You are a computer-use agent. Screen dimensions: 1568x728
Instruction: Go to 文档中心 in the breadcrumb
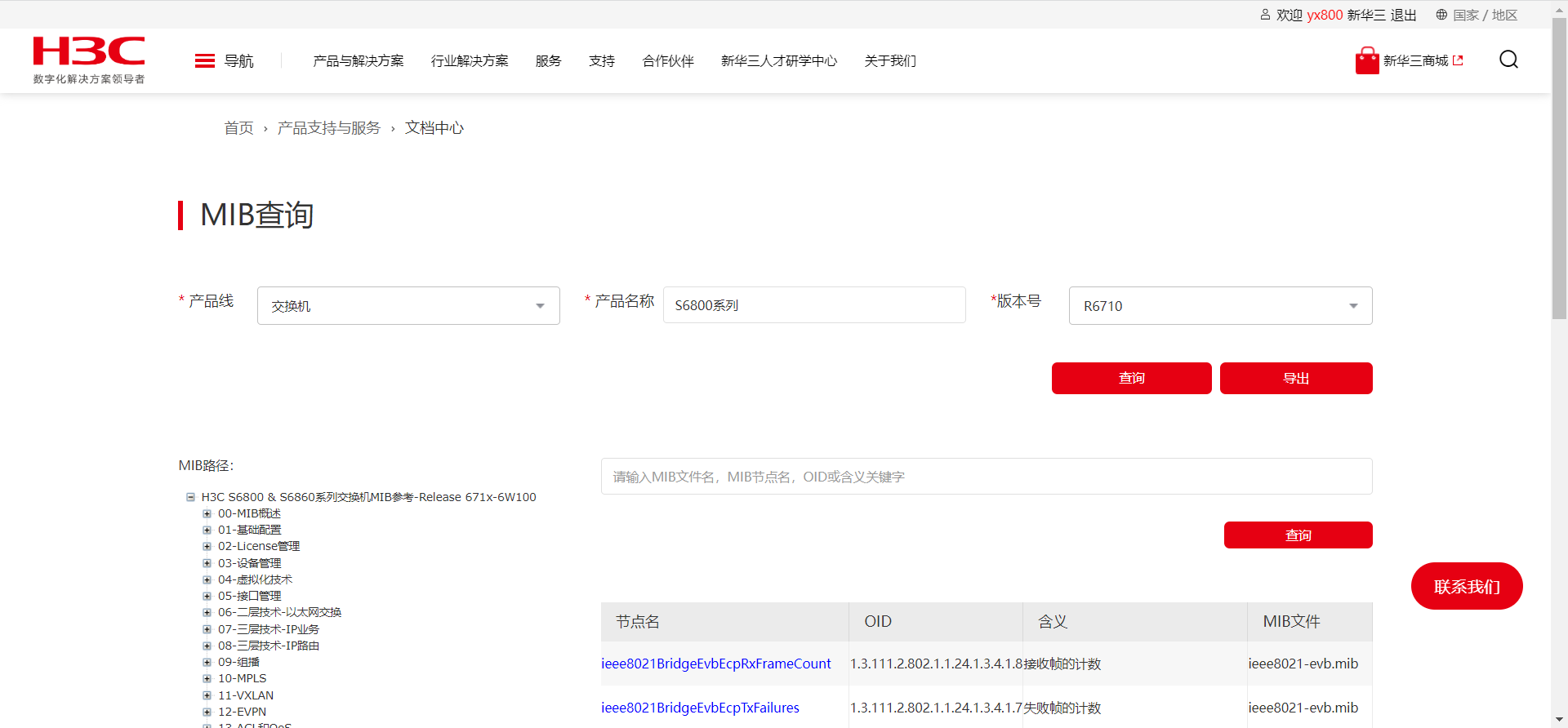[x=434, y=128]
